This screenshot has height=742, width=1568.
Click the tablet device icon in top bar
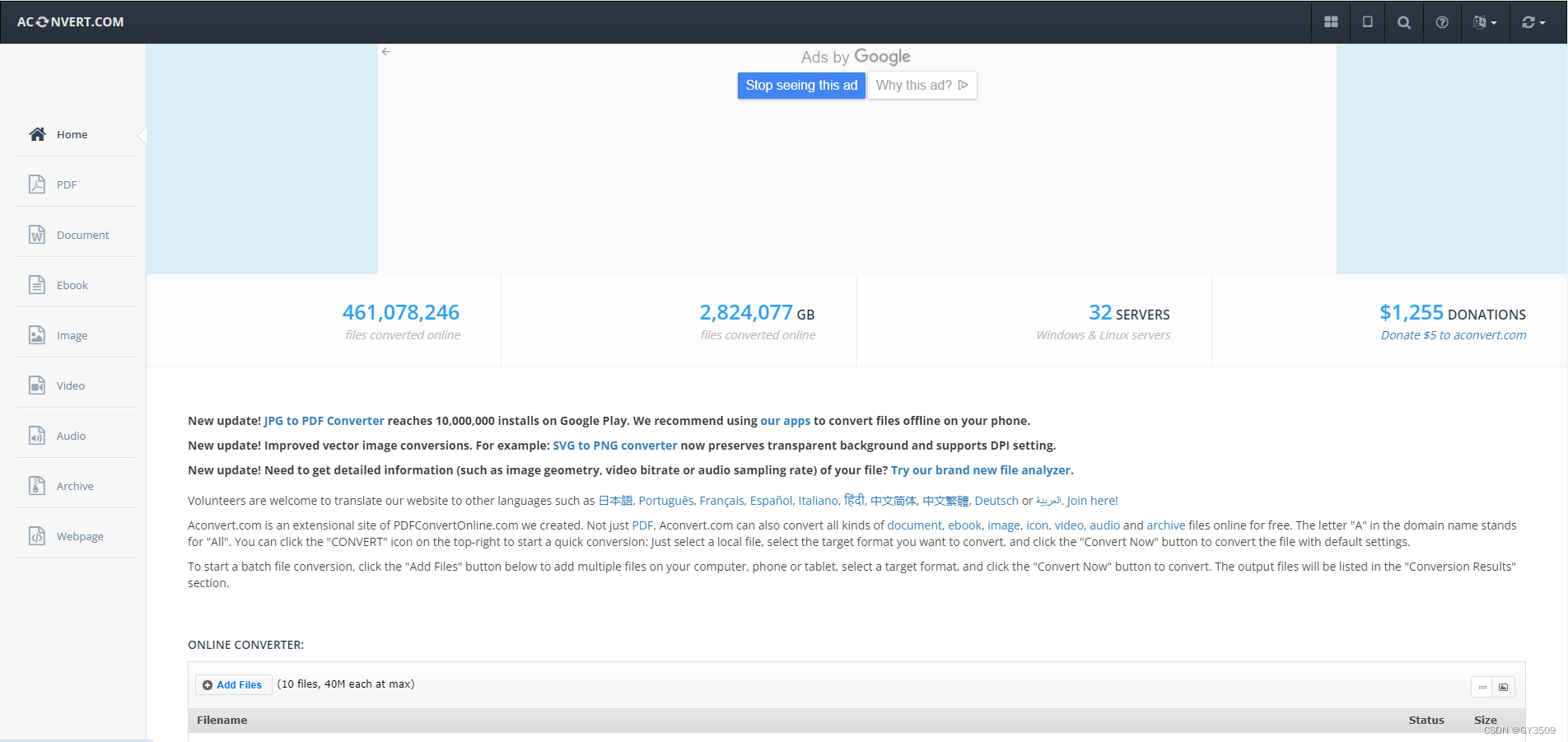pos(1367,22)
